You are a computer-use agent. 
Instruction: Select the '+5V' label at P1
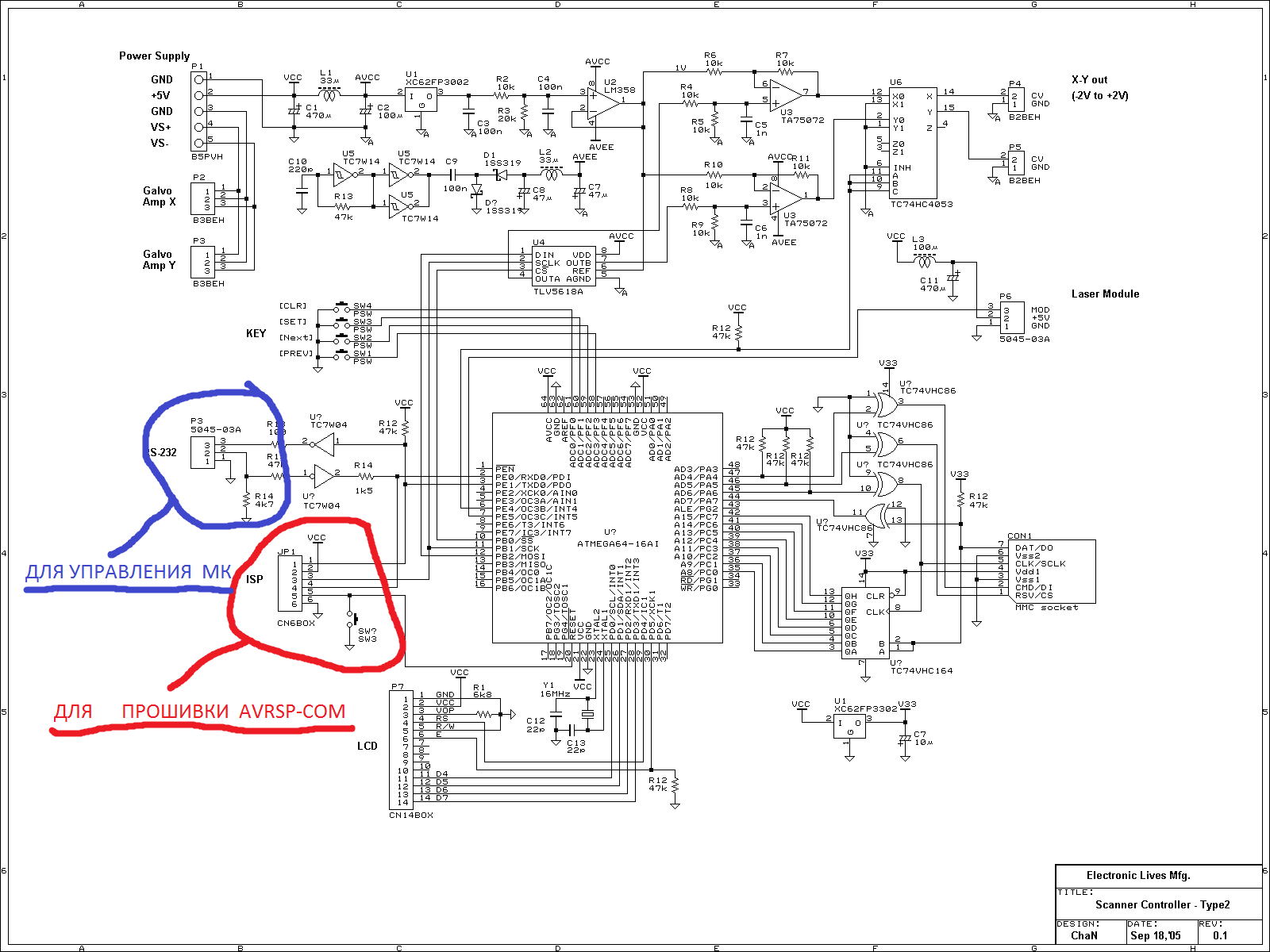coord(160,95)
